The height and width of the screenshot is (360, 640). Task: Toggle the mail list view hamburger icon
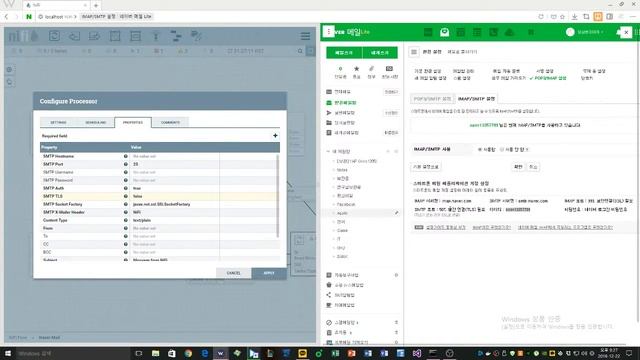pos(414,52)
